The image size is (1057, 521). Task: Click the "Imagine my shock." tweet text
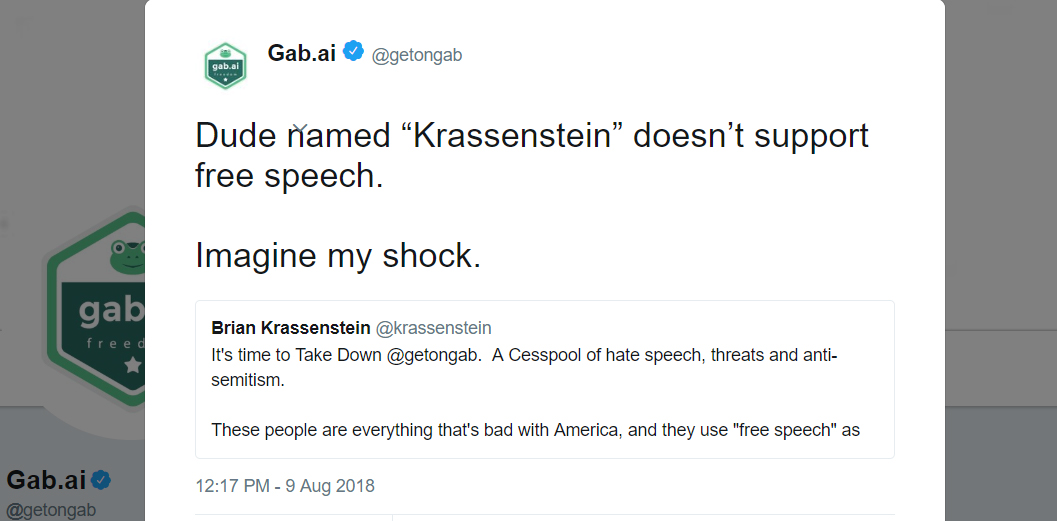coord(338,256)
